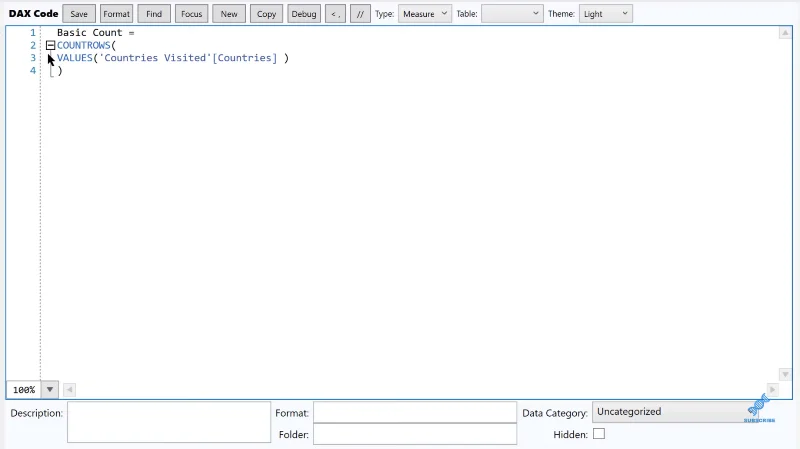Toggle comment with the // button

pyautogui.click(x=360, y=14)
